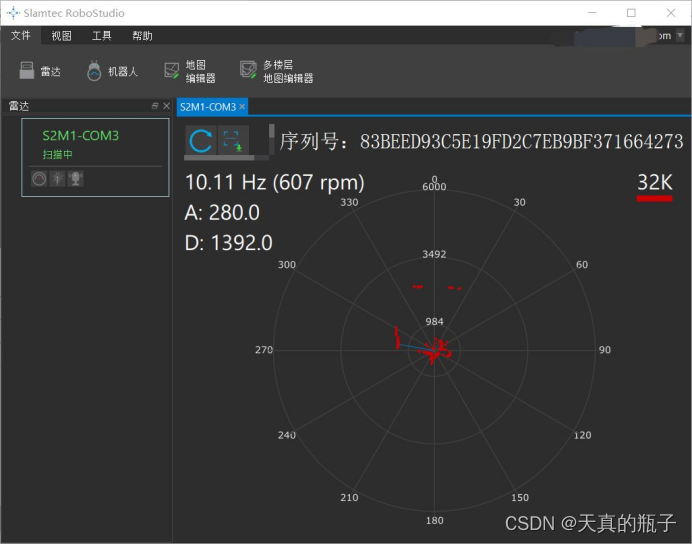Click the 32K sample rate indicator
This screenshot has width=692, height=544.
click(x=654, y=182)
